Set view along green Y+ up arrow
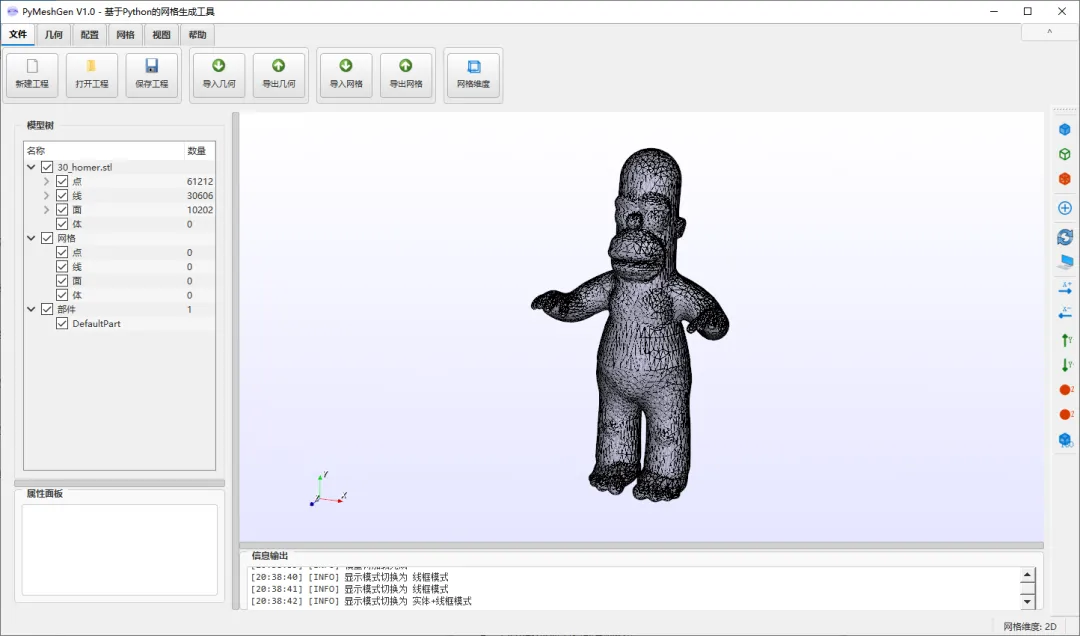The width and height of the screenshot is (1080, 636). point(1065,340)
